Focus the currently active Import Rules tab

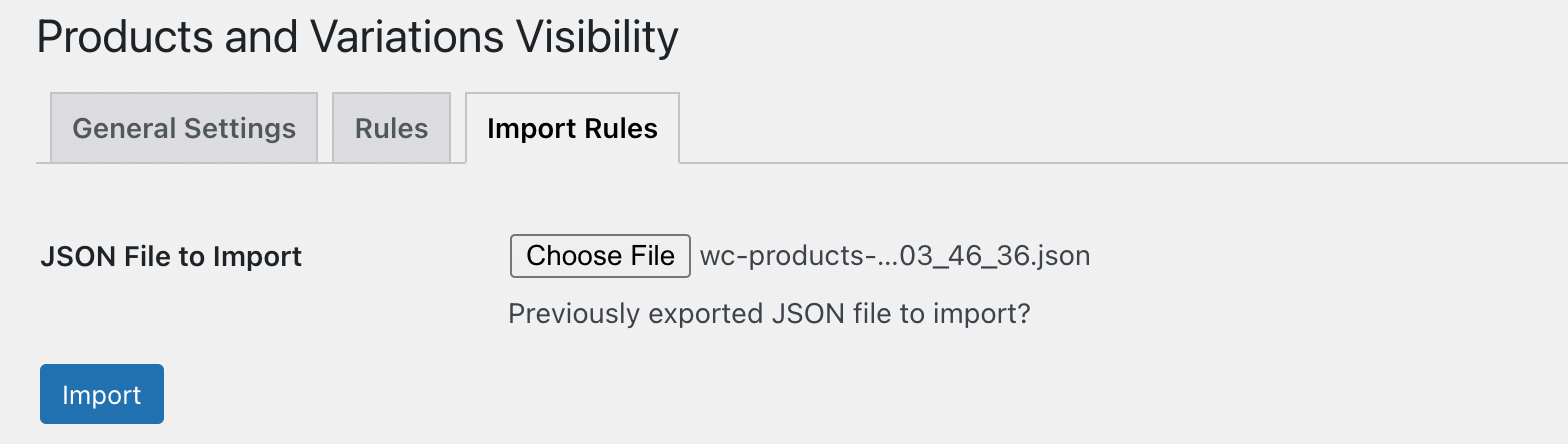tap(572, 128)
